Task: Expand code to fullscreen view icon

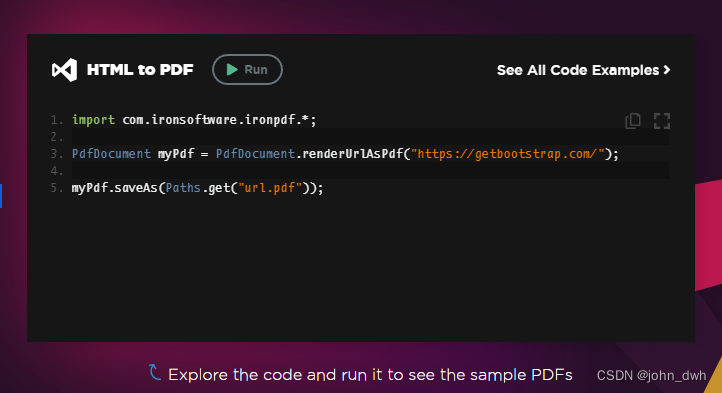Action: (x=662, y=121)
